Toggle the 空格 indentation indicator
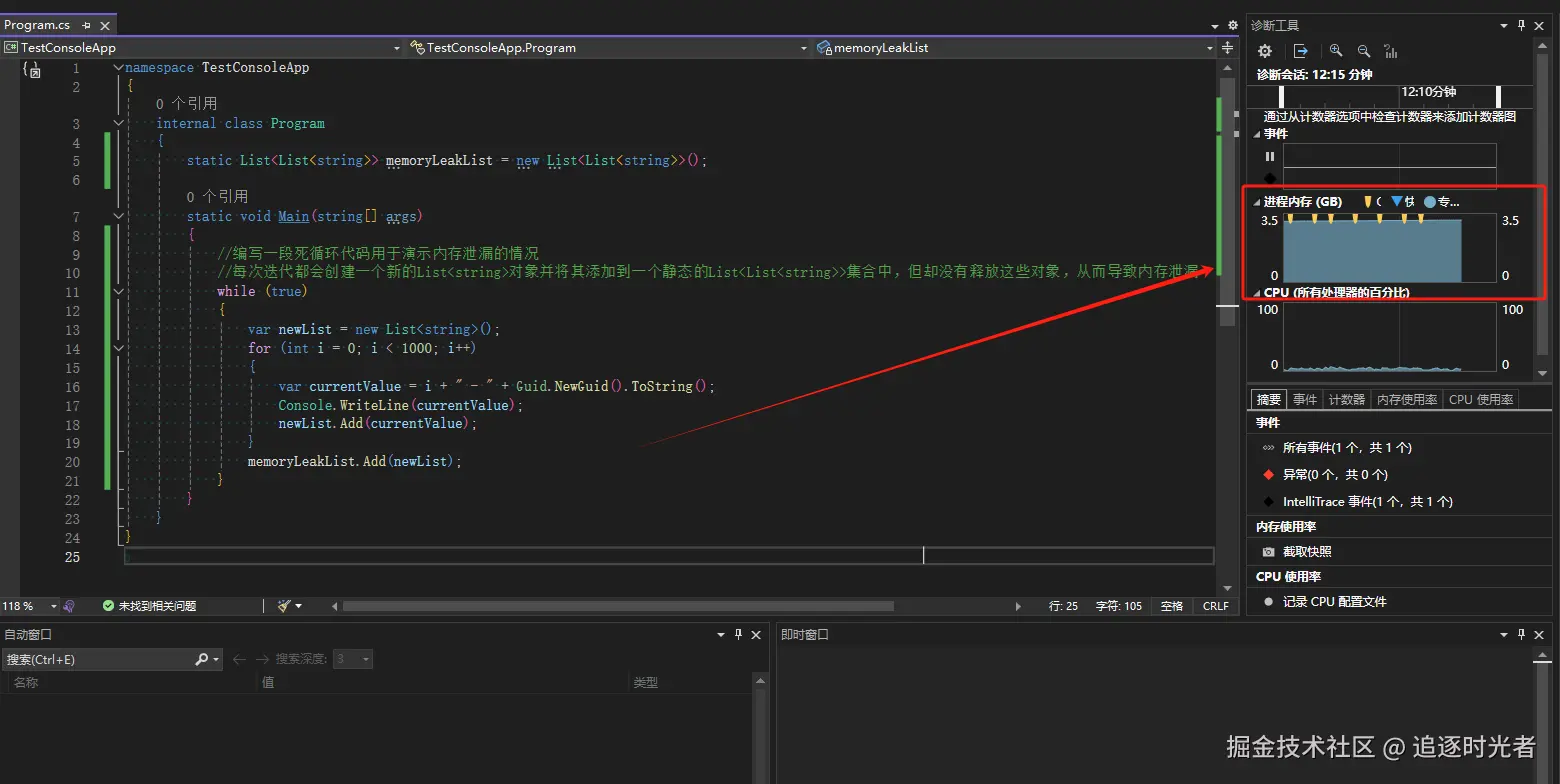This screenshot has height=784, width=1560. click(x=1171, y=606)
